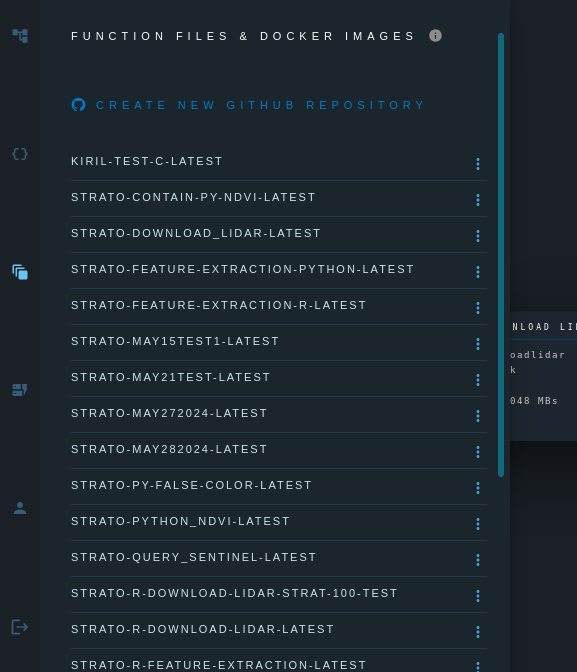Viewport: 577px width, 672px height.
Task: Select STRATO-PY-FALSE-COLOR-LATEST entry
Action: point(191,485)
